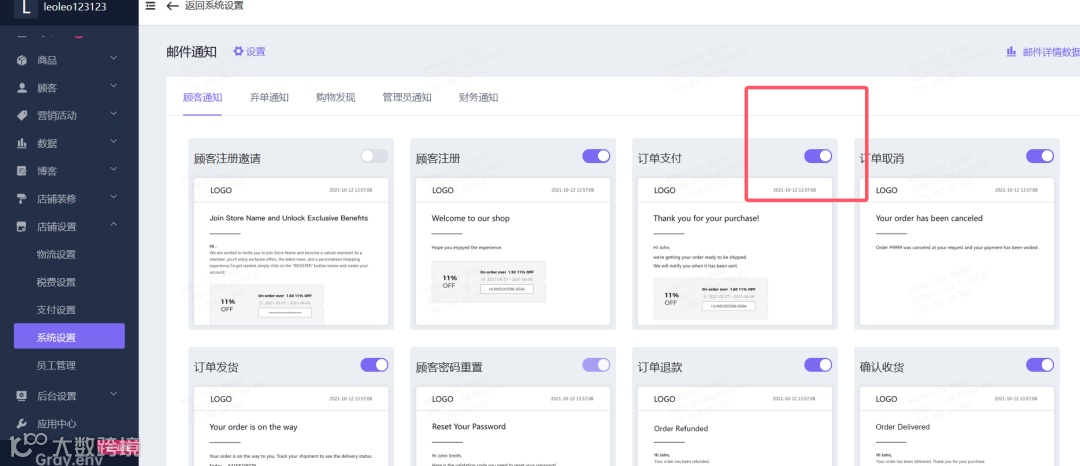Turn off the 订单支付 toggle
This screenshot has width=1080, height=466.
click(x=818, y=156)
